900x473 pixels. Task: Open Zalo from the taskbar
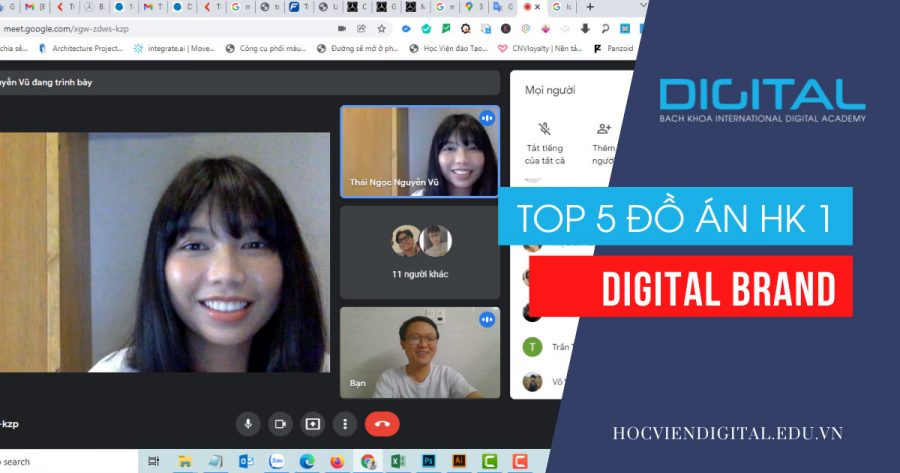(x=277, y=462)
